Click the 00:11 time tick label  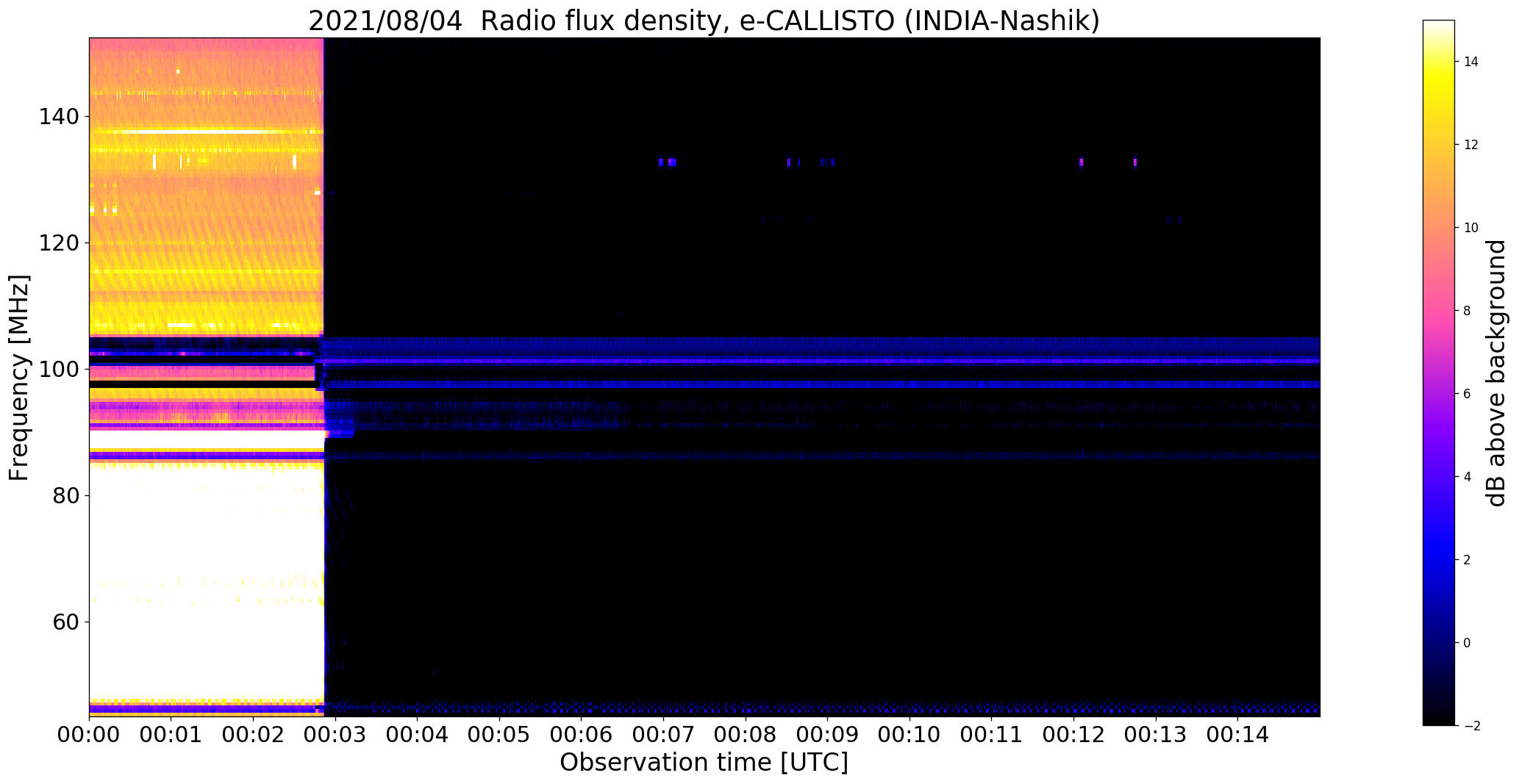pos(991,734)
